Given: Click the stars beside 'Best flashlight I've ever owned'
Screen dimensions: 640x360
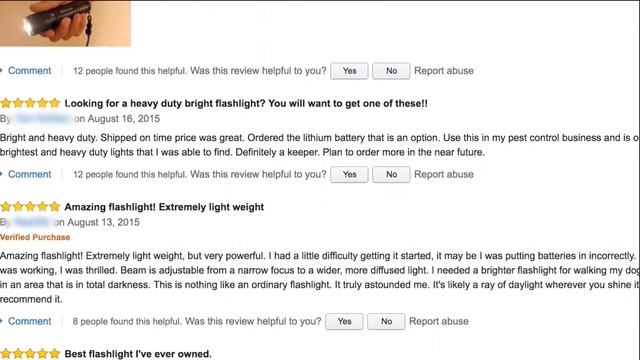Looking at the screenshot, I should coord(30,354).
